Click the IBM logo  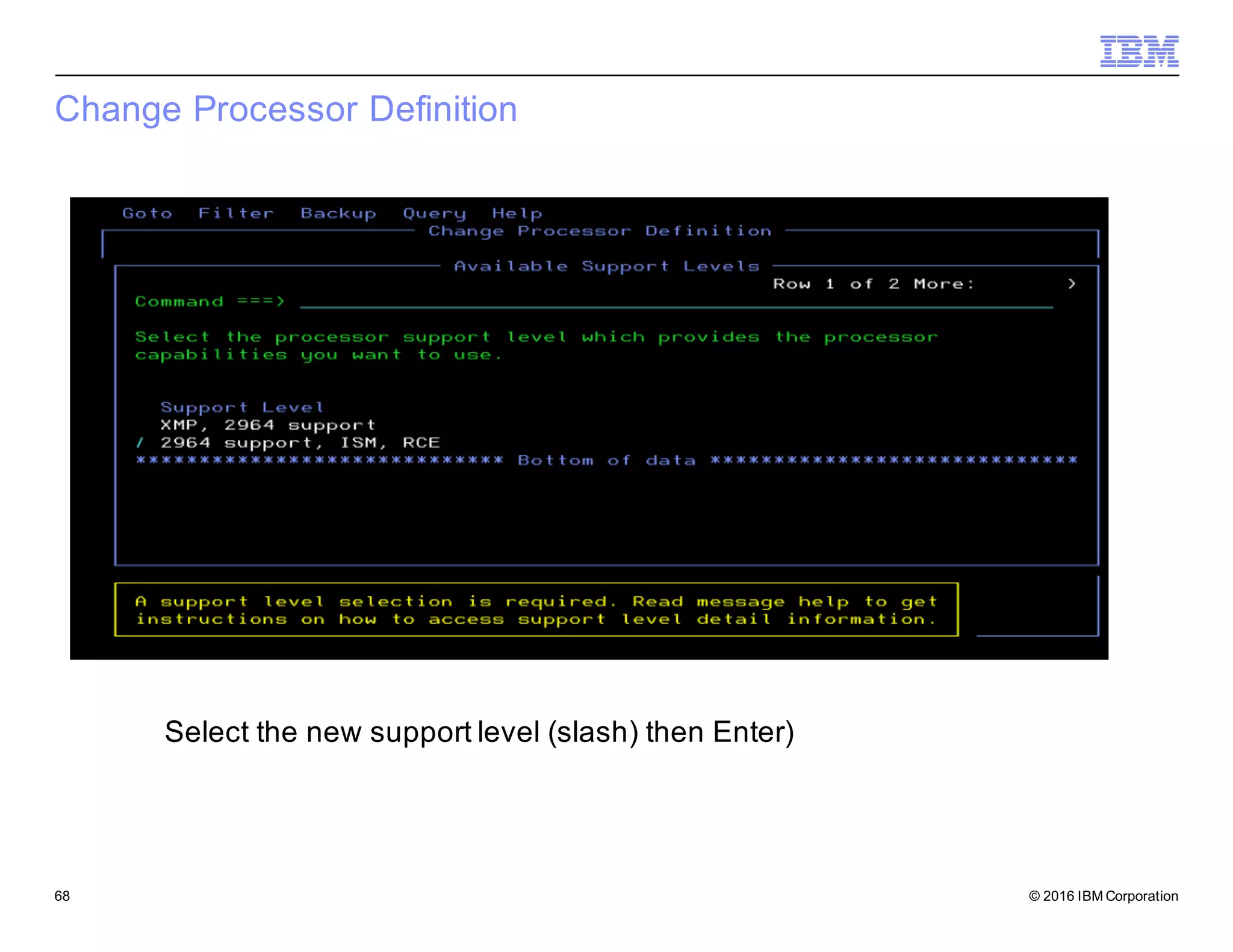coord(1139,51)
